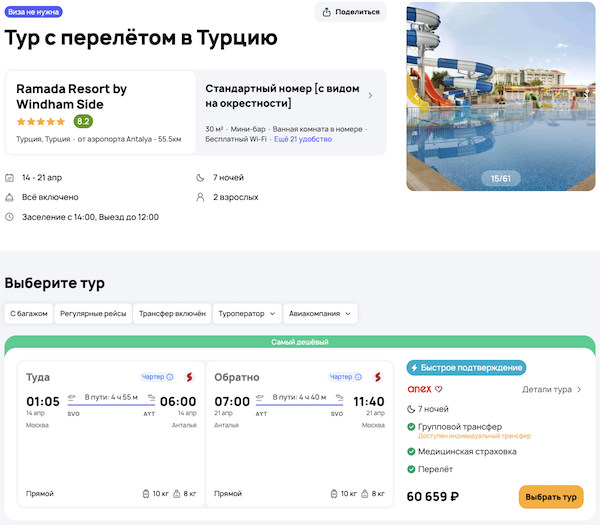The image size is (600, 525).
Task: Expand the Туроператор dropdown
Action: 247,313
